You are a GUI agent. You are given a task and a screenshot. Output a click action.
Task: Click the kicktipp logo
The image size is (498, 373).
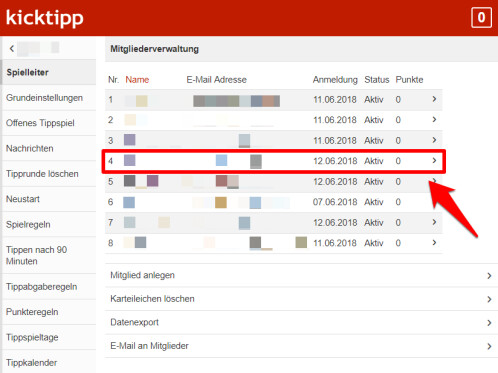(44, 18)
